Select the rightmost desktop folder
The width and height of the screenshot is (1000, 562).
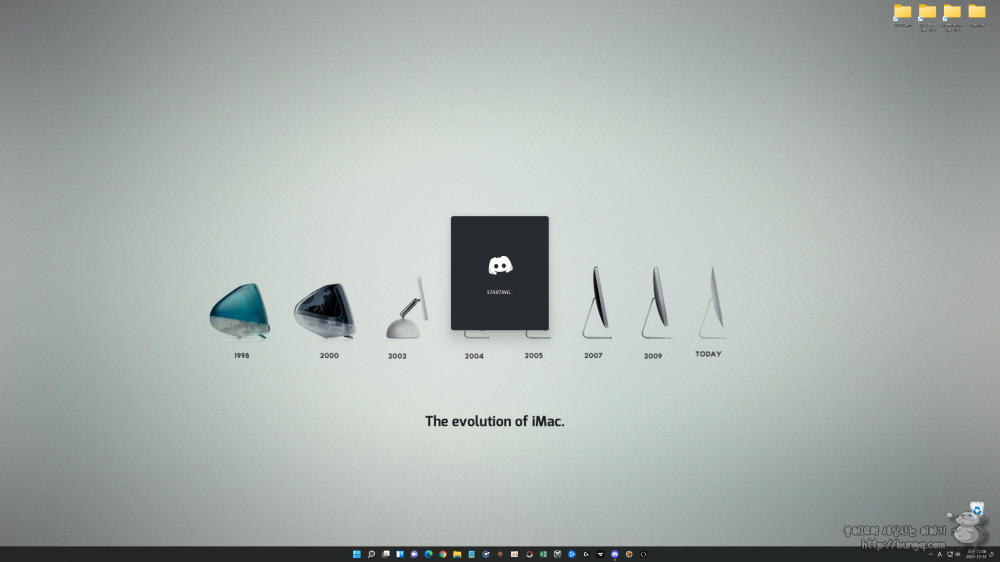977,15
